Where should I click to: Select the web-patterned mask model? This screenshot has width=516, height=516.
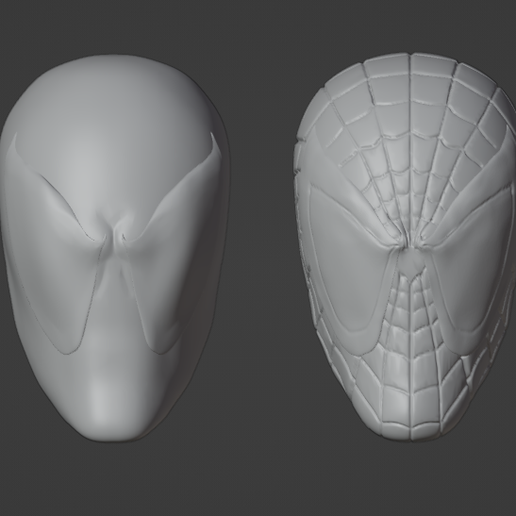pos(405,246)
